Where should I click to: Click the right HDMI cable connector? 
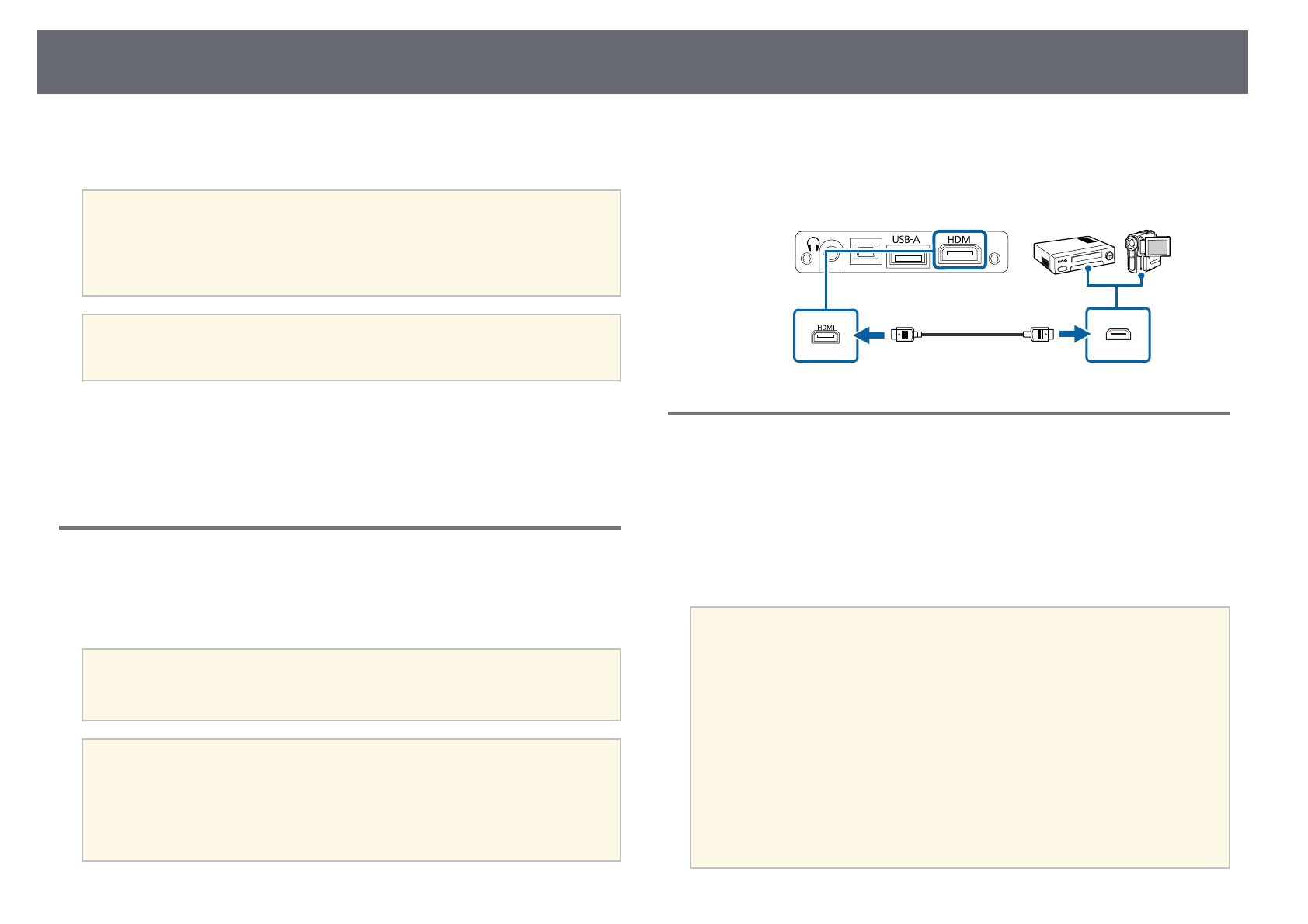tap(1038, 335)
